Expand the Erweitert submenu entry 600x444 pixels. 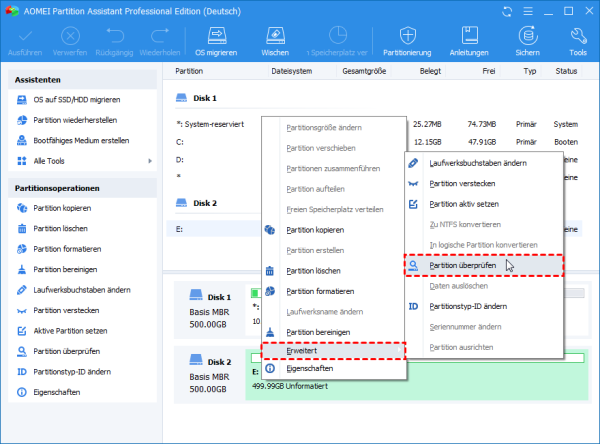tap(333, 351)
